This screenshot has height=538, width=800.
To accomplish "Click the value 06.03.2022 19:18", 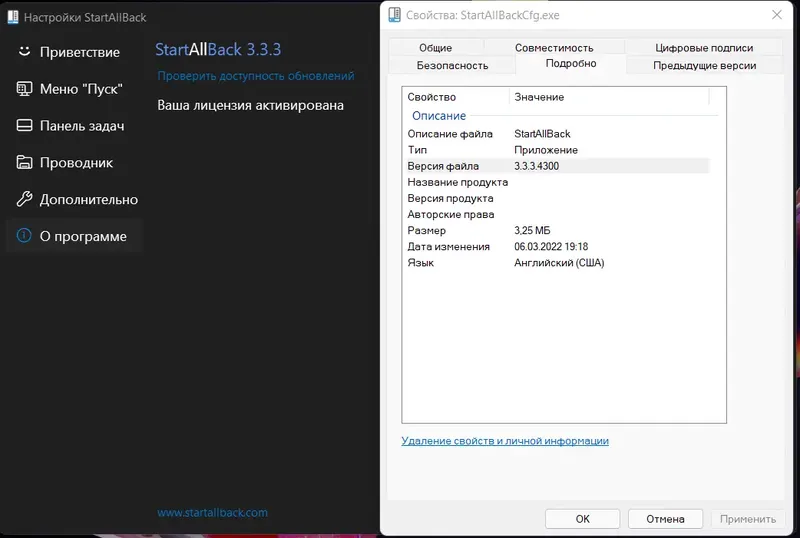I will point(551,247).
